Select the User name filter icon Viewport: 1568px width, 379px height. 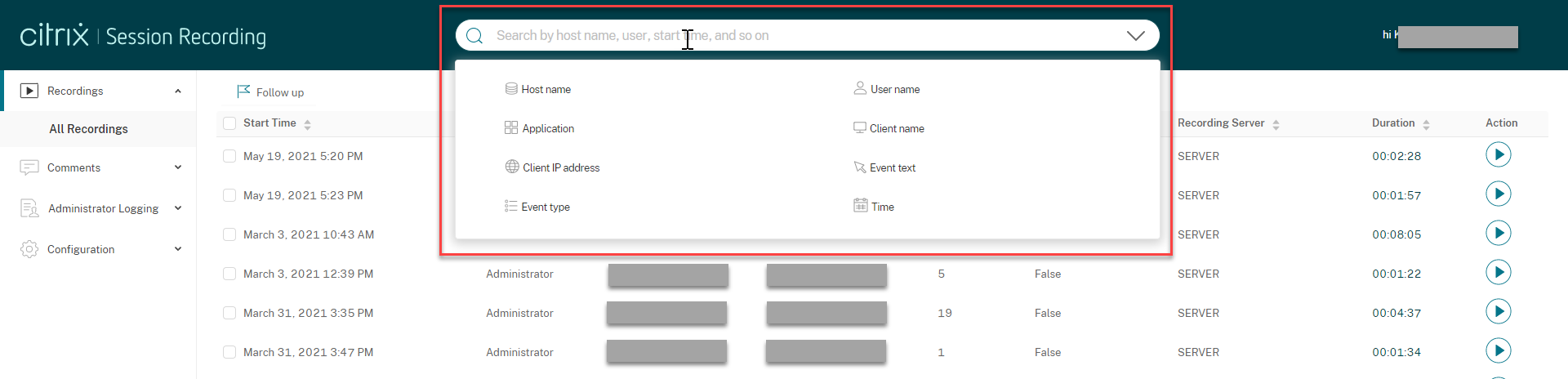point(860,88)
